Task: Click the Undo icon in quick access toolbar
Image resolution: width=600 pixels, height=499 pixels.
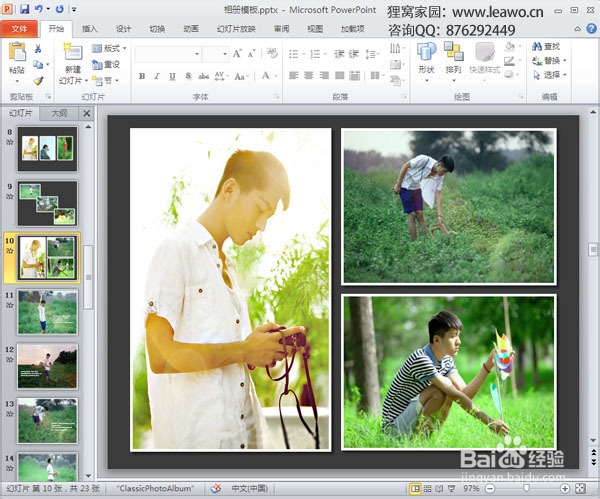Action: pyautogui.click(x=39, y=9)
